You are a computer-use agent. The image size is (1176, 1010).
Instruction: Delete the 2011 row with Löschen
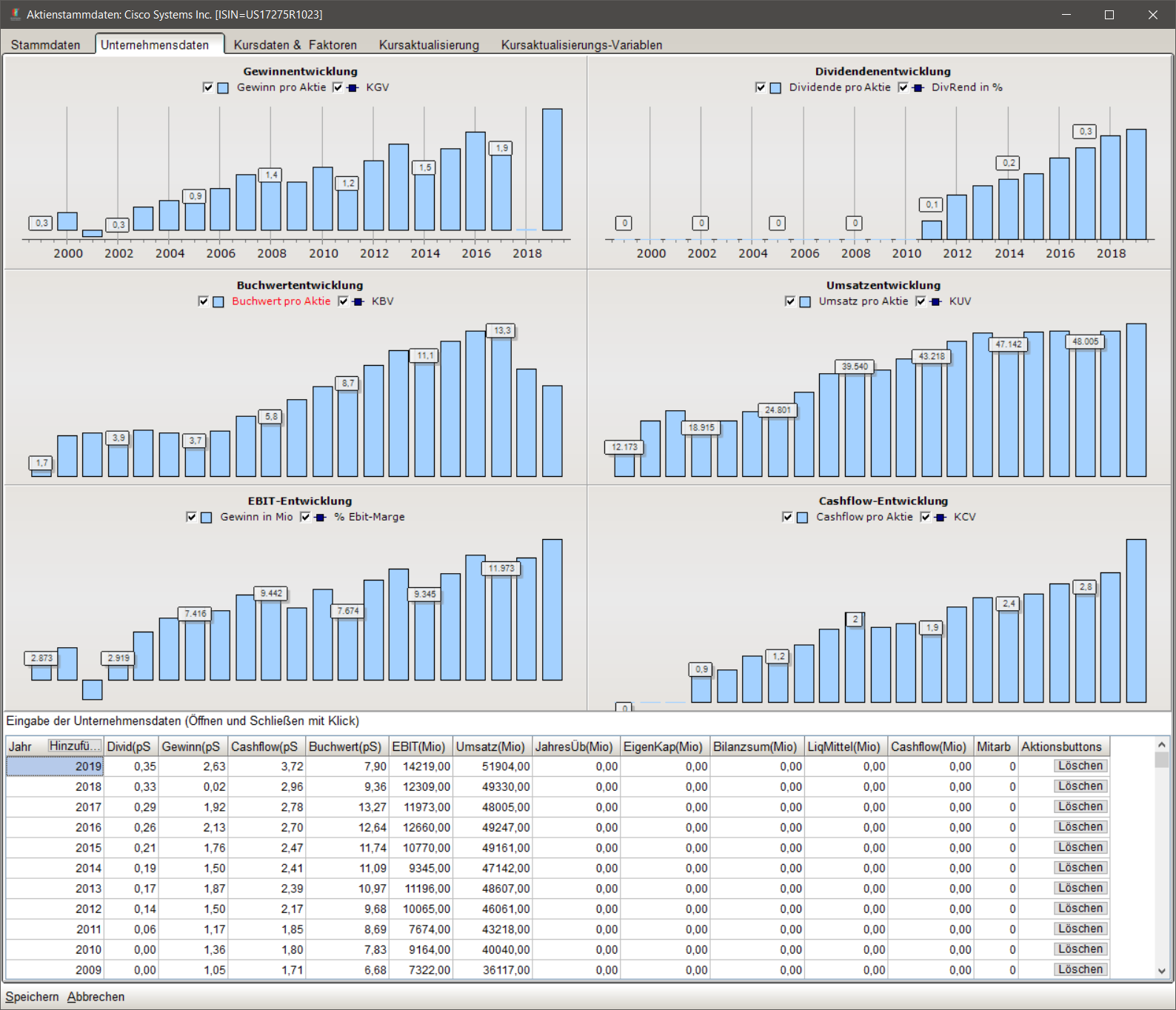[x=1080, y=929]
